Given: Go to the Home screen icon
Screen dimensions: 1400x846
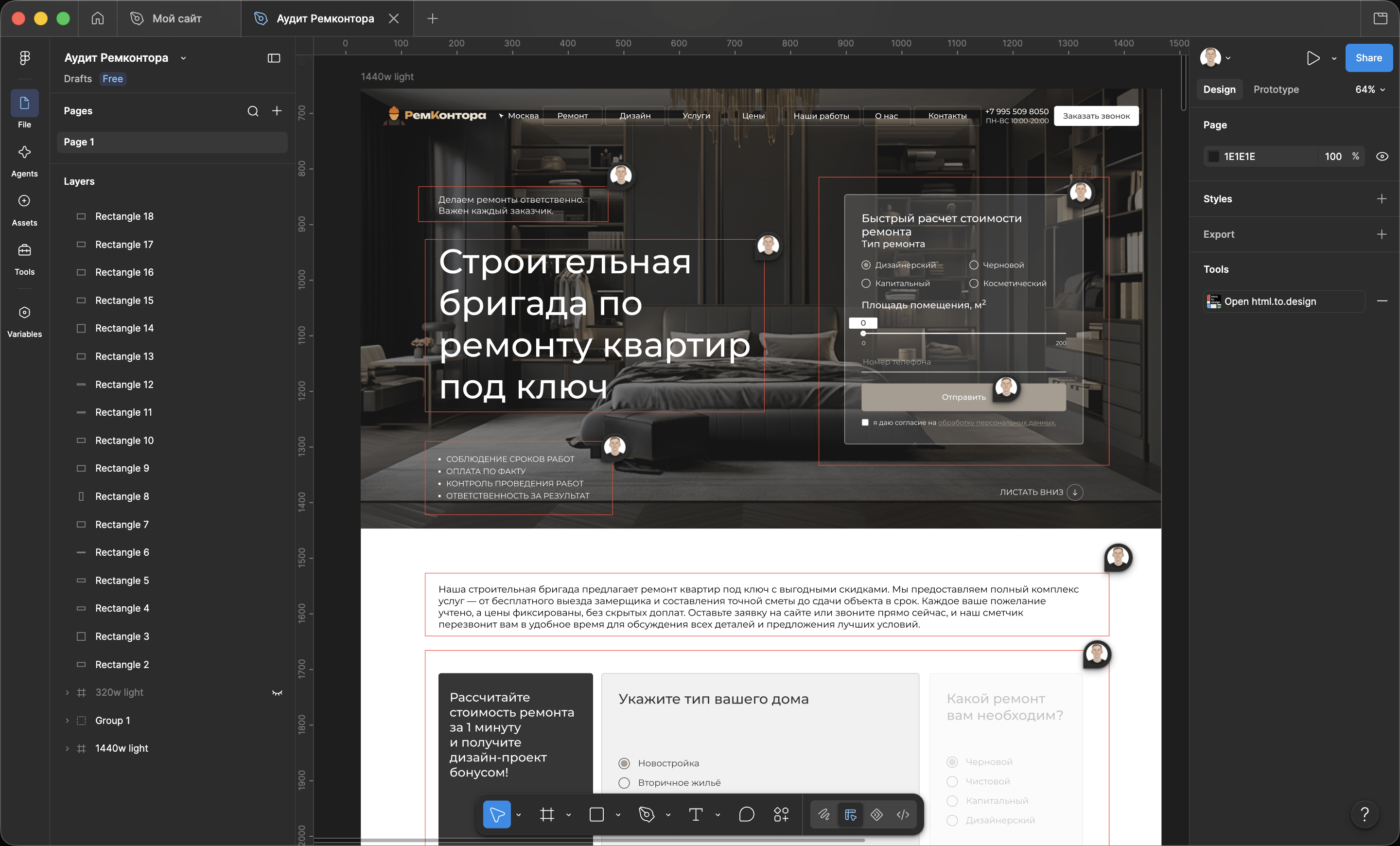Looking at the screenshot, I should pos(98,19).
